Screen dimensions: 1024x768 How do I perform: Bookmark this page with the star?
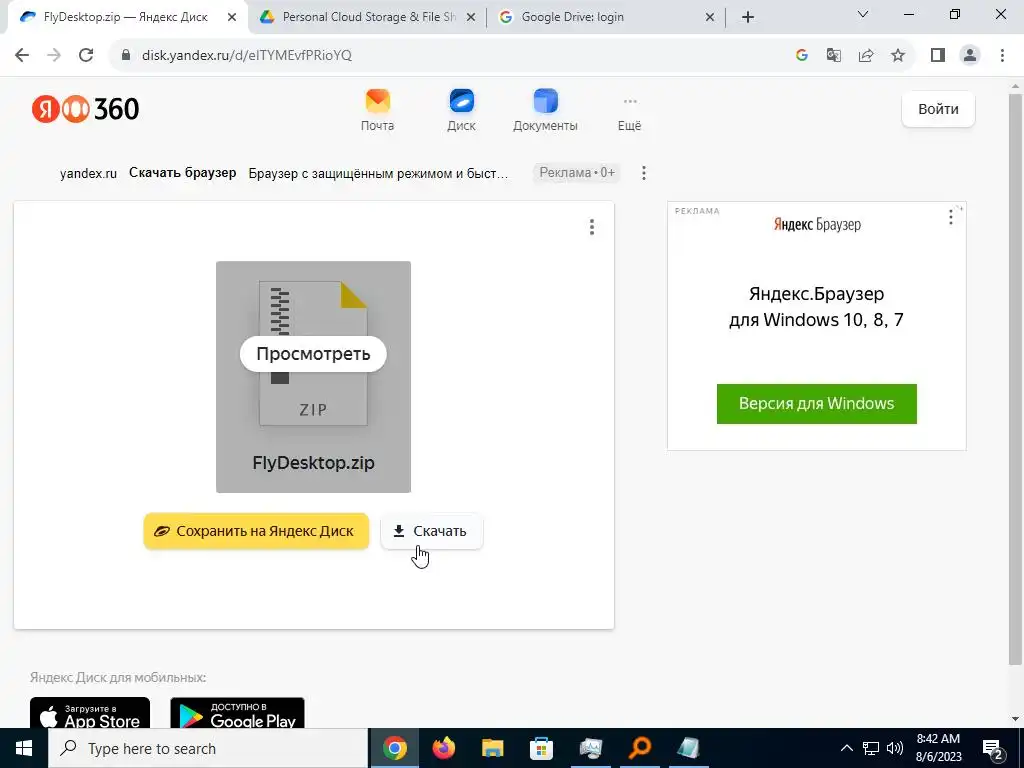(x=898, y=56)
